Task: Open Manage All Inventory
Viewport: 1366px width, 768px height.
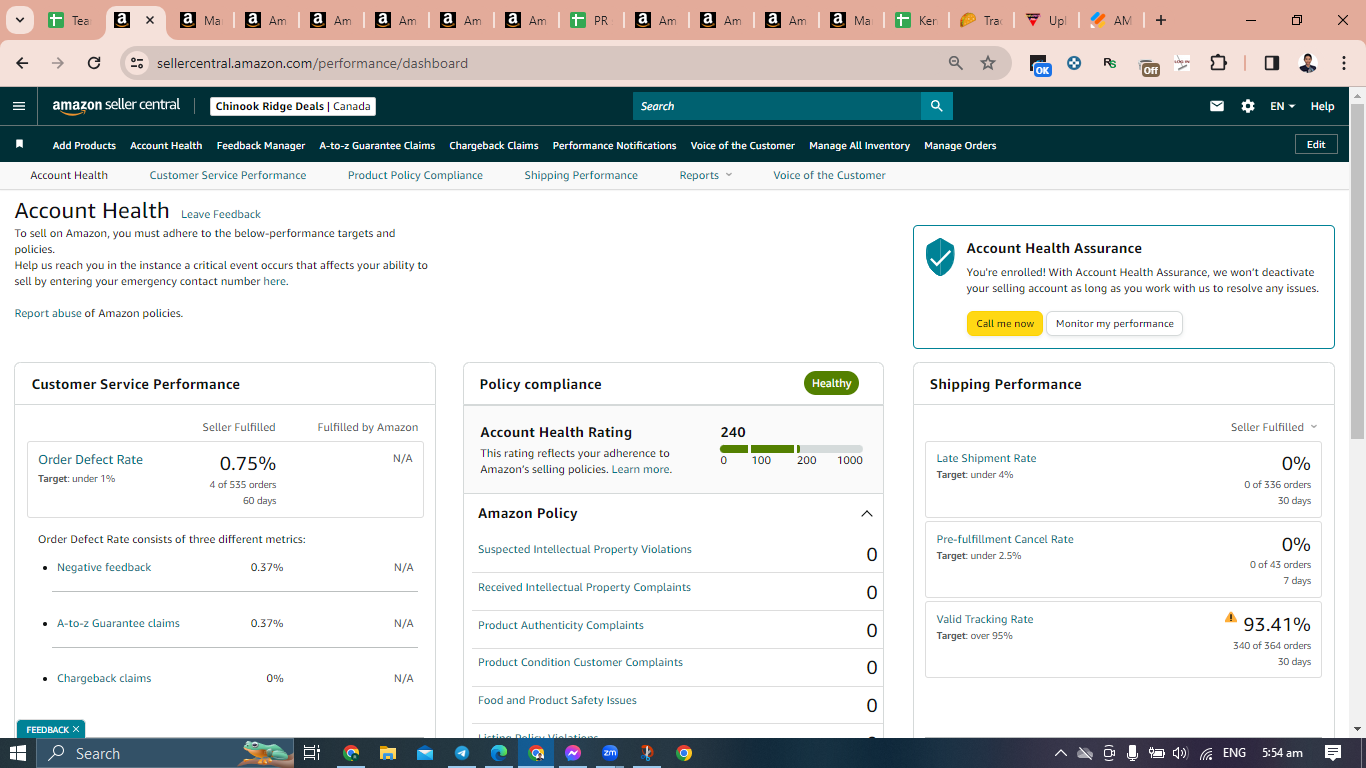Action: coord(859,145)
